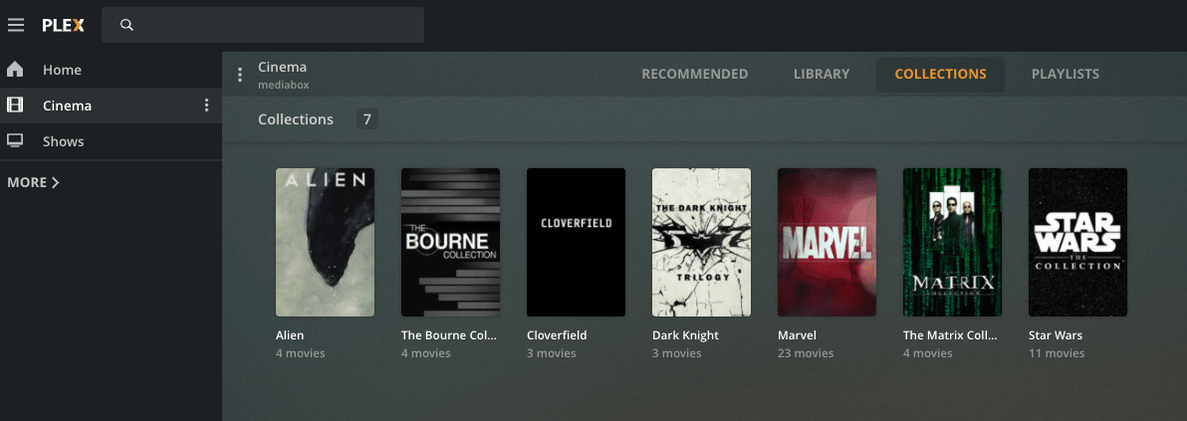Select the Collections tab
1187x421 pixels.
pos(940,74)
